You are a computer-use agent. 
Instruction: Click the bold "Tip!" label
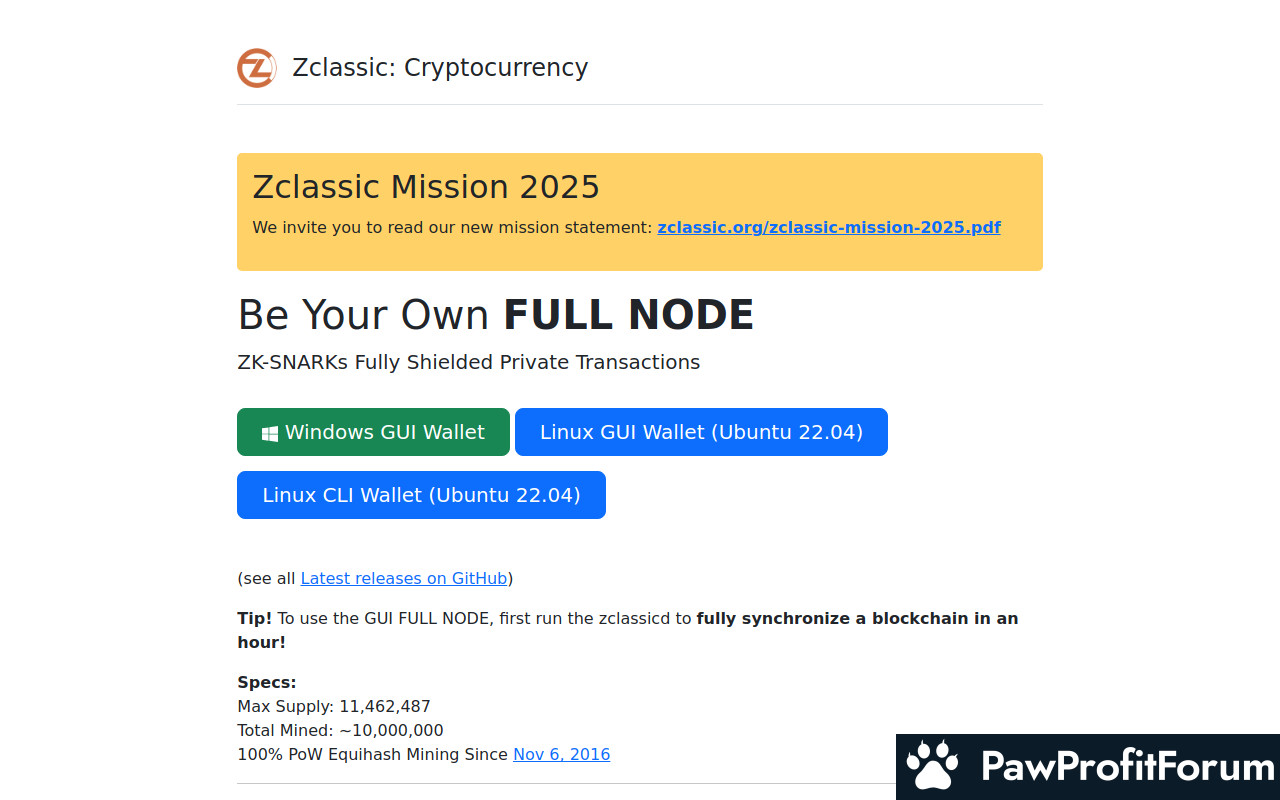[254, 618]
